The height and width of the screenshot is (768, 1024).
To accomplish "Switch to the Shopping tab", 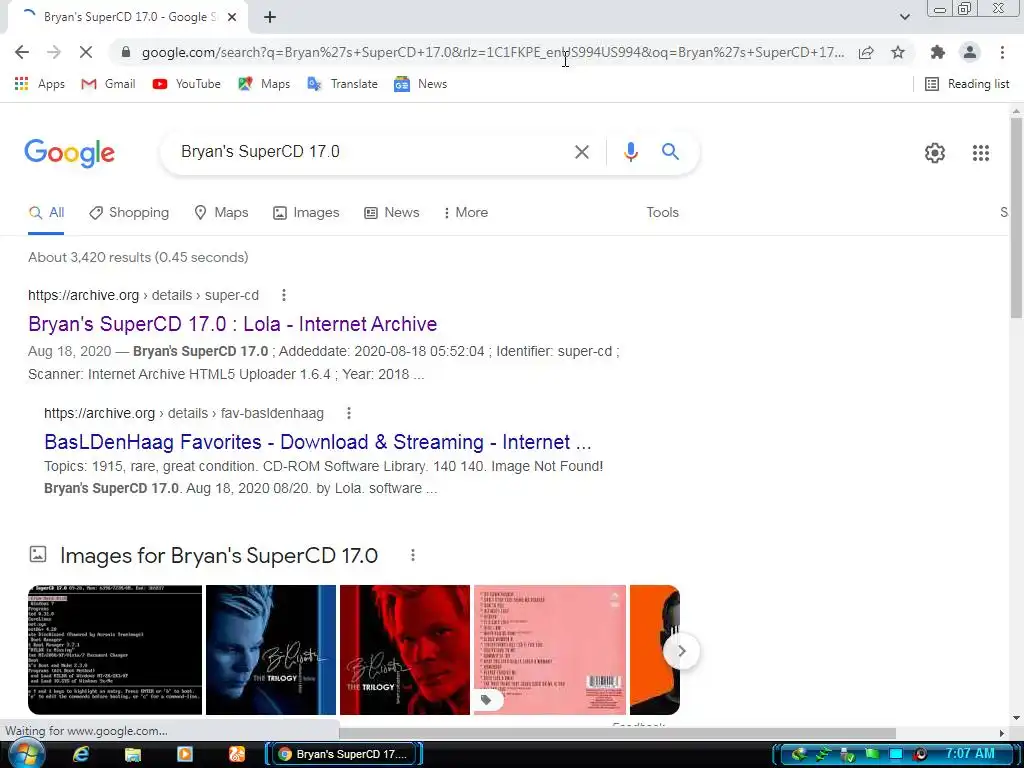I will pos(129,213).
